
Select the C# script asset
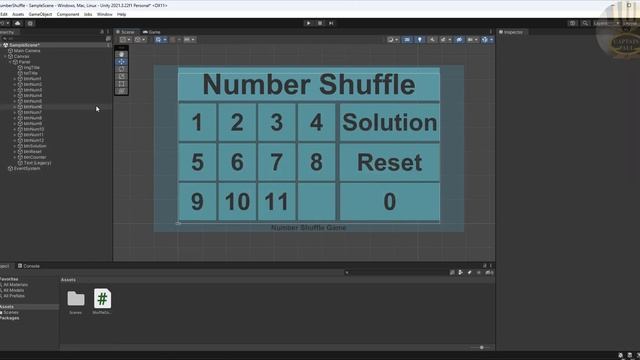[102, 302]
